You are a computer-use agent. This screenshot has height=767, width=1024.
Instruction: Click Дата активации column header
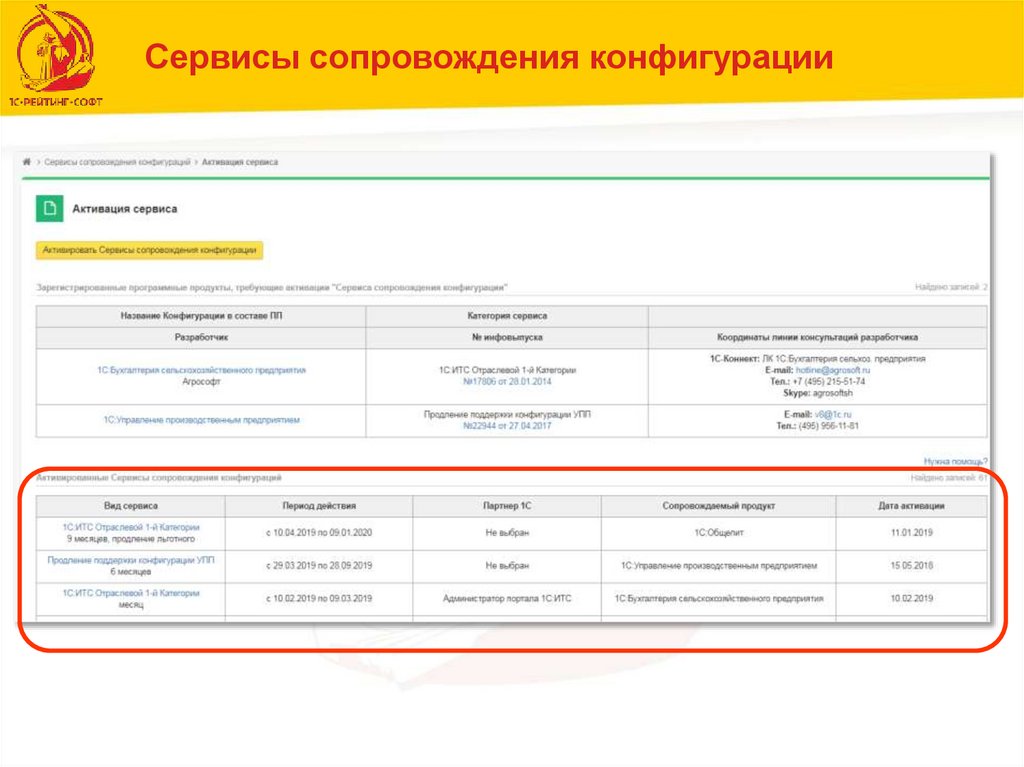pyautogui.click(x=912, y=506)
